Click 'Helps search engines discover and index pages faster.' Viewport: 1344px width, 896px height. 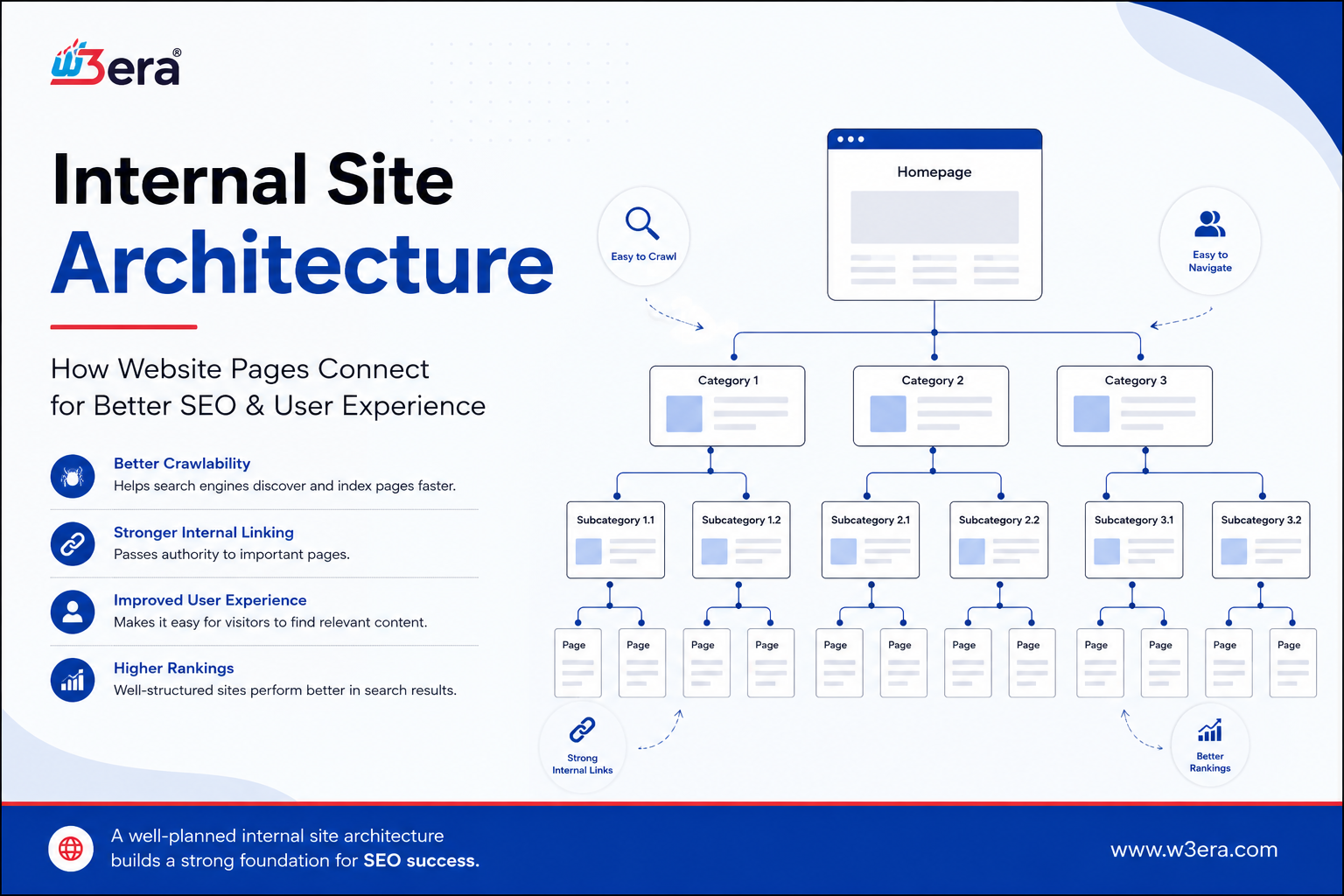tap(284, 486)
